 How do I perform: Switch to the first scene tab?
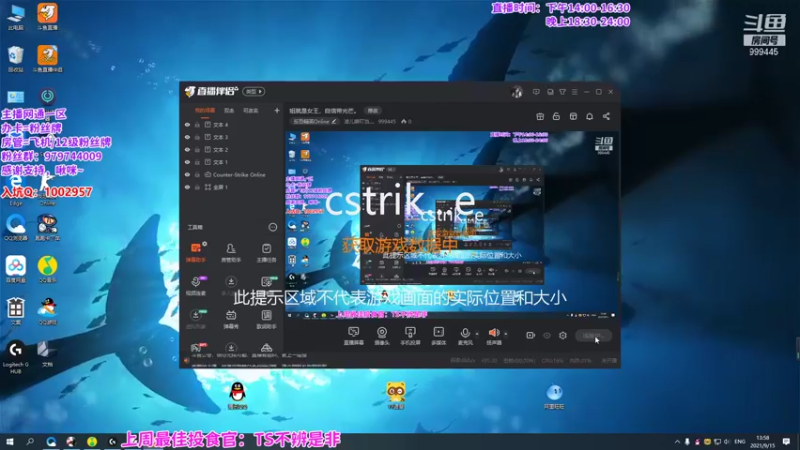click(205, 111)
